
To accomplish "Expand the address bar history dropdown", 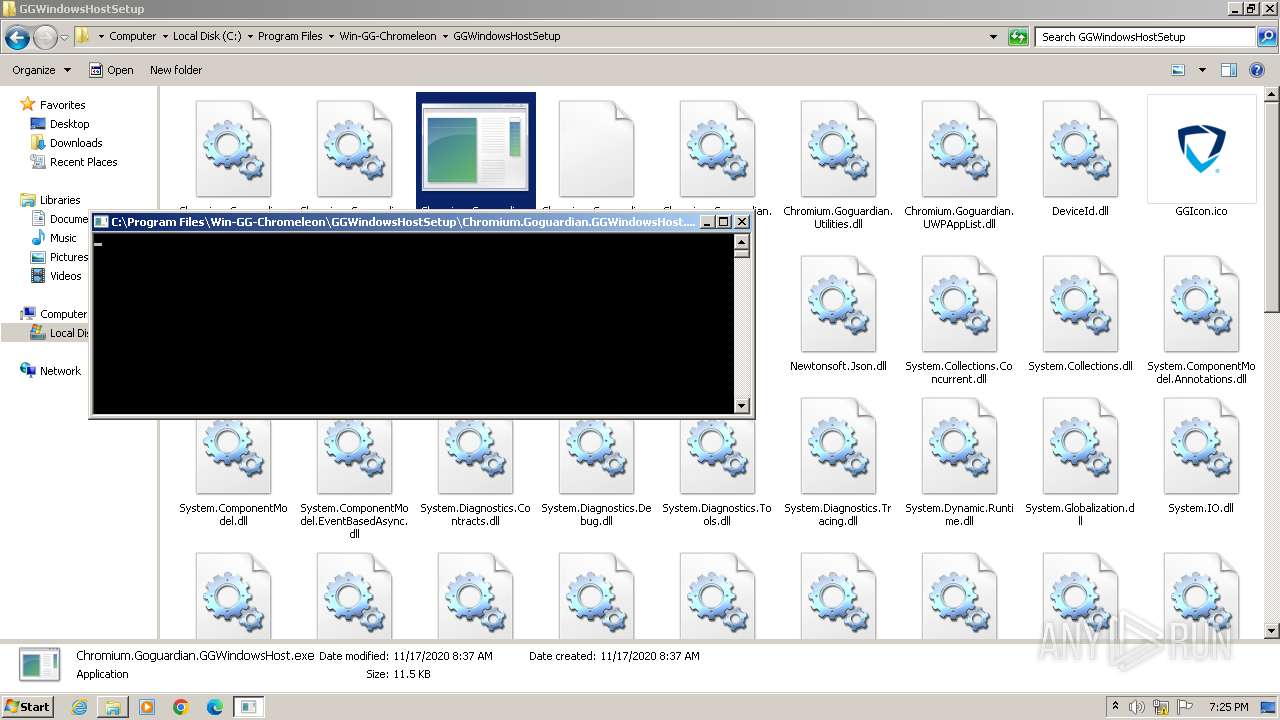I will click(993, 37).
